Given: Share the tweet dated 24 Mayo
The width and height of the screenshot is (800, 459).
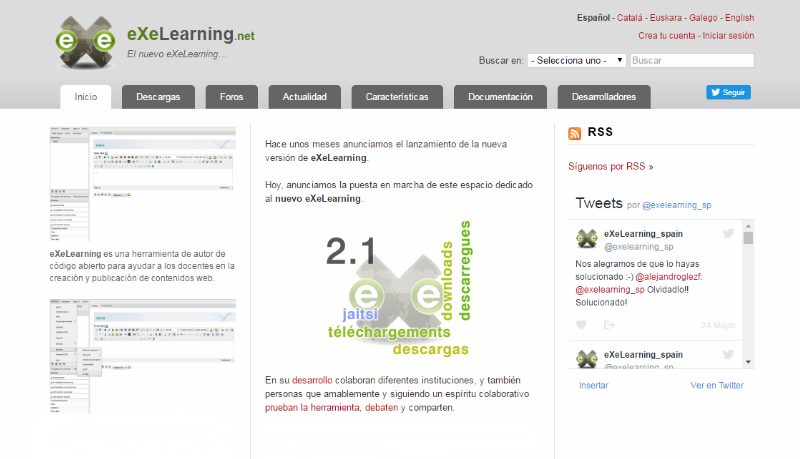Looking at the screenshot, I should pos(609,325).
